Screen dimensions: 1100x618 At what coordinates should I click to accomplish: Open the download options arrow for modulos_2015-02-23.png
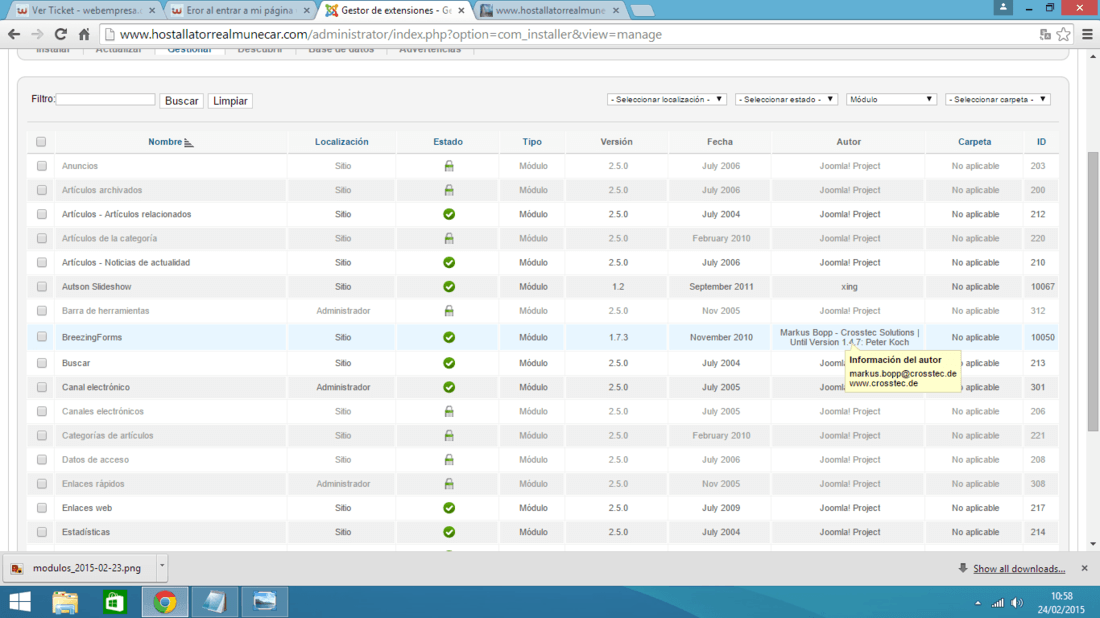[162, 565]
